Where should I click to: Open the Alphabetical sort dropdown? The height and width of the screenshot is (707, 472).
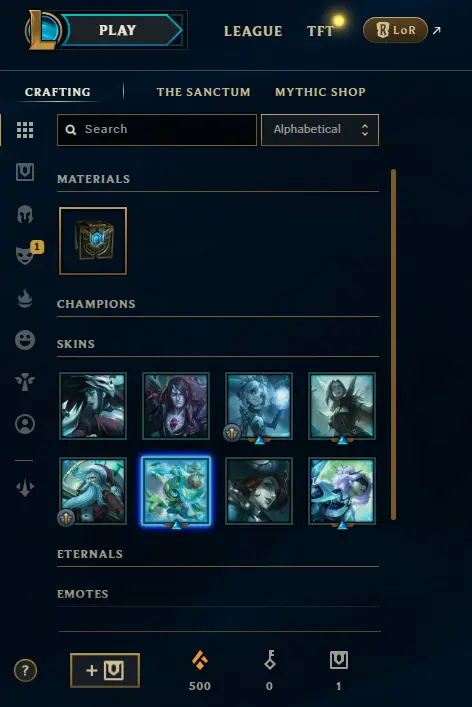coord(320,130)
